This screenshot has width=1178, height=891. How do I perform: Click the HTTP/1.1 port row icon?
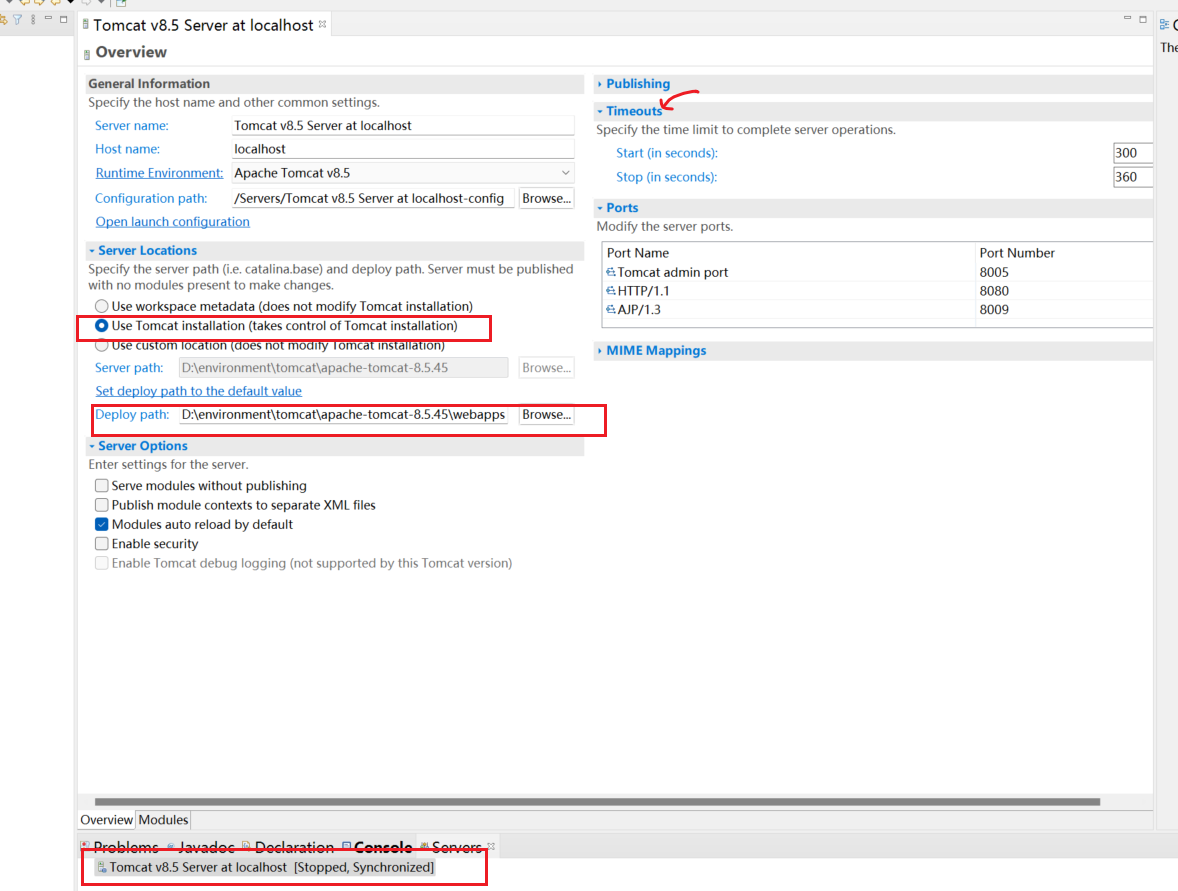coord(611,291)
